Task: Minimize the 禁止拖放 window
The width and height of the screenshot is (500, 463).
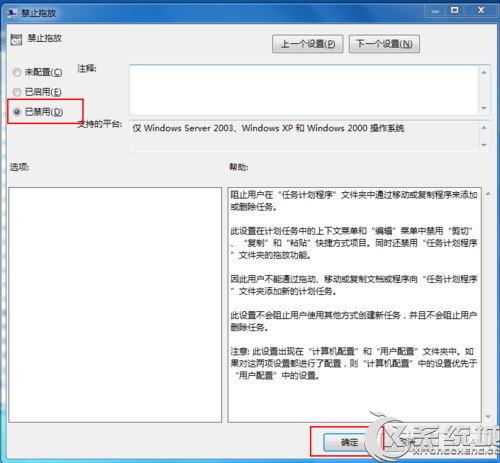Action: tap(435, 10)
